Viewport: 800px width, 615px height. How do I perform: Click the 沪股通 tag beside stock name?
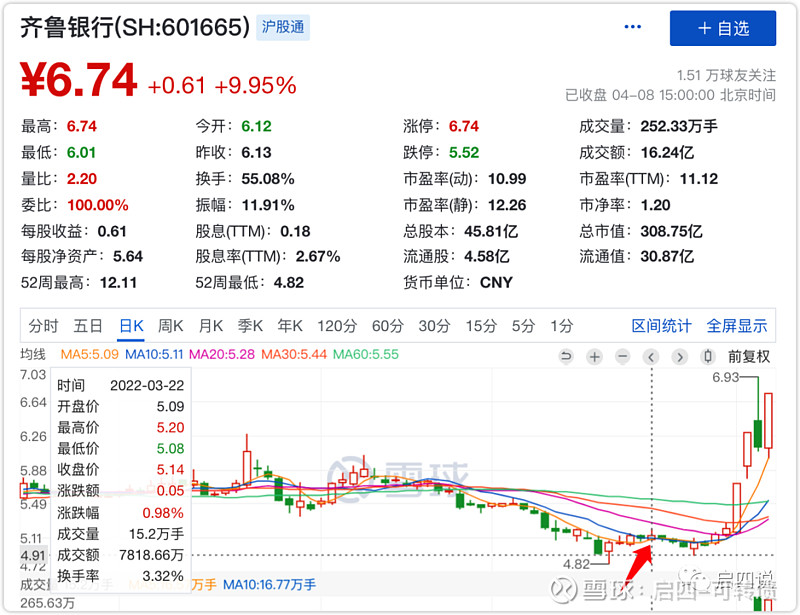[x=282, y=27]
